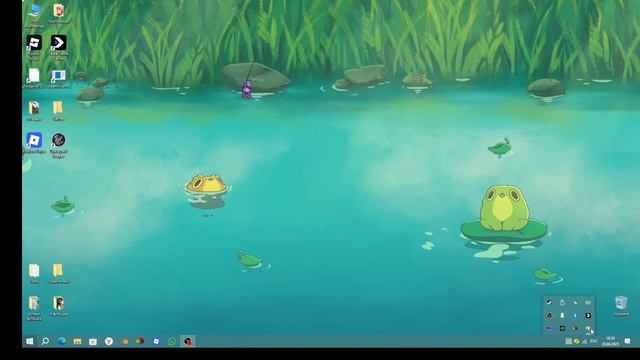Image resolution: width=640 pixels, height=360 pixels.
Task: Click the yellow-green round icon in the system tray
Action: (x=577, y=341)
